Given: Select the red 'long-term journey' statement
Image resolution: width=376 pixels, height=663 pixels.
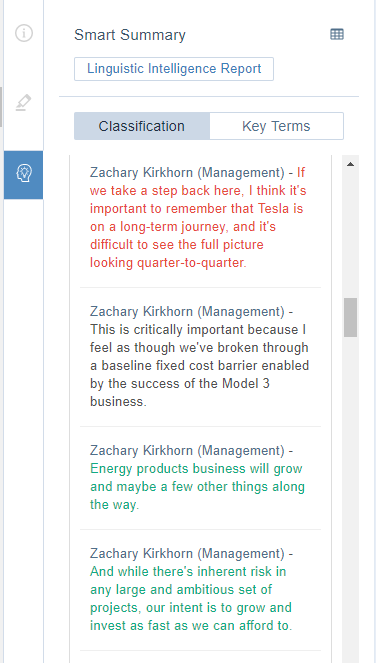Looking at the screenshot, I should pyautogui.click(x=198, y=218).
